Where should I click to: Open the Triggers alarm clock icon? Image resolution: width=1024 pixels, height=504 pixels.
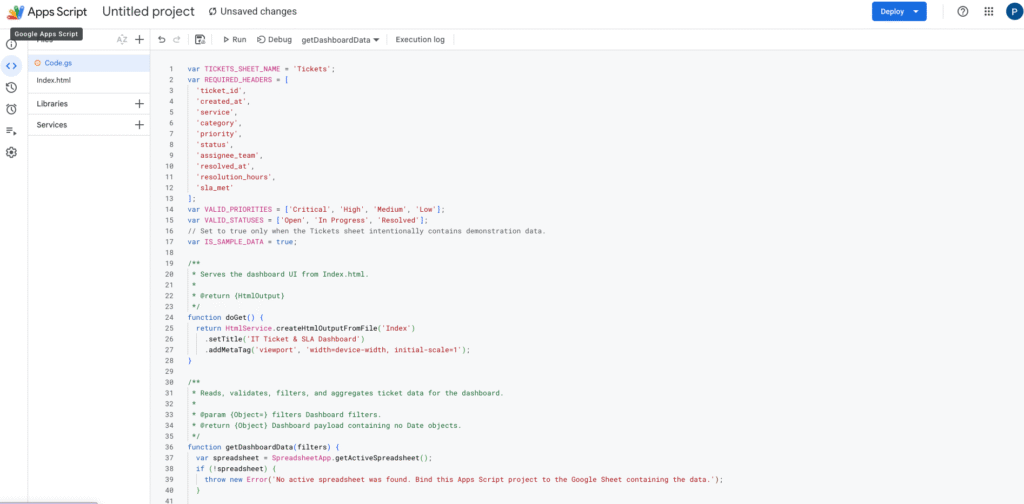point(11,109)
